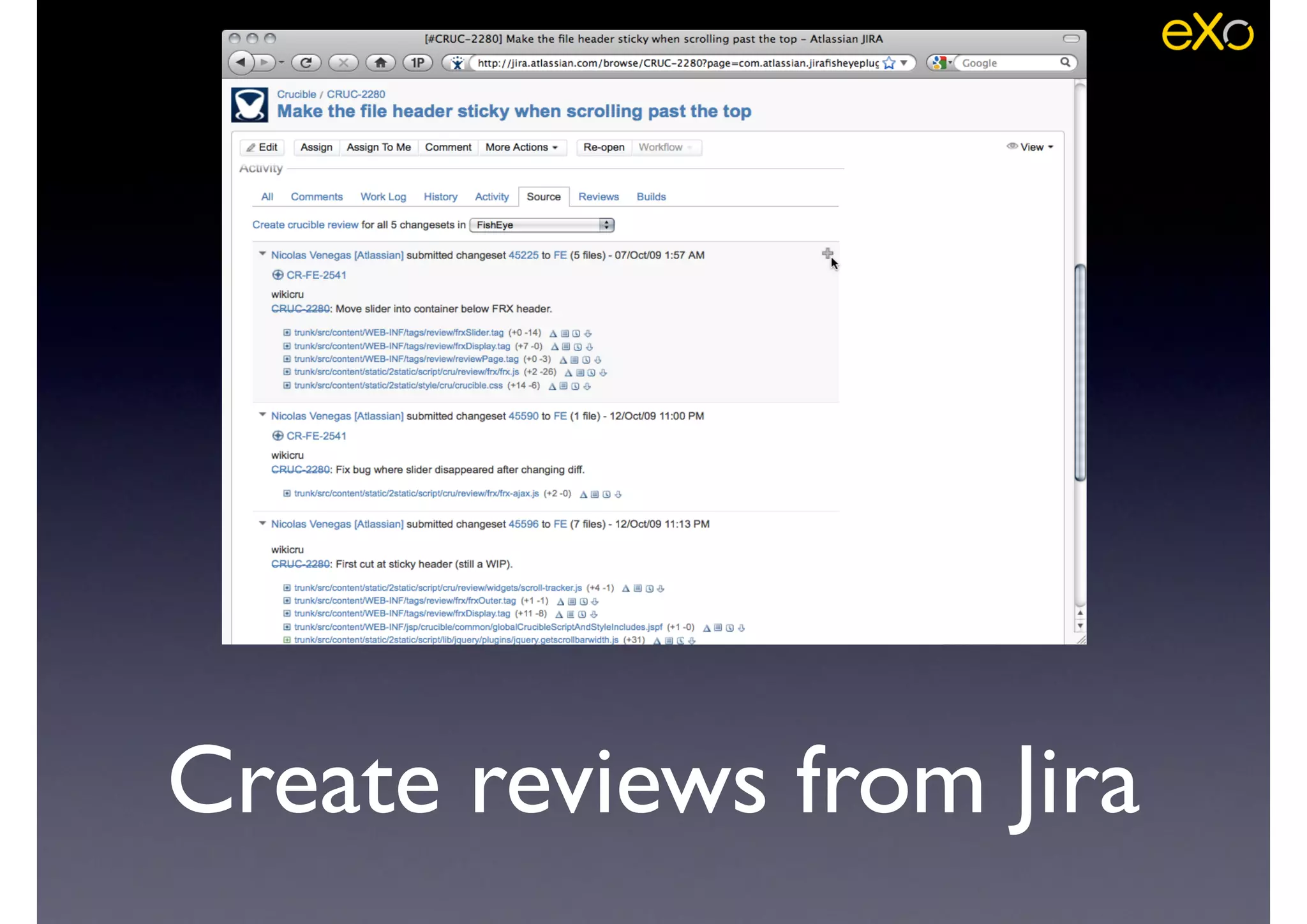Reload the JIRA page
The image size is (1307, 924).
(306, 63)
